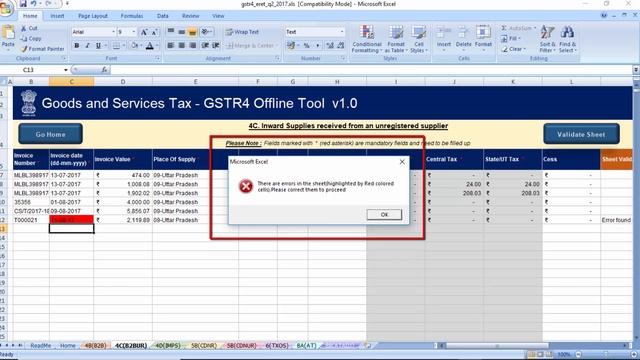Toggle Bottom Align
The width and height of the screenshot is (640, 360).
pyautogui.click(x=193, y=31)
